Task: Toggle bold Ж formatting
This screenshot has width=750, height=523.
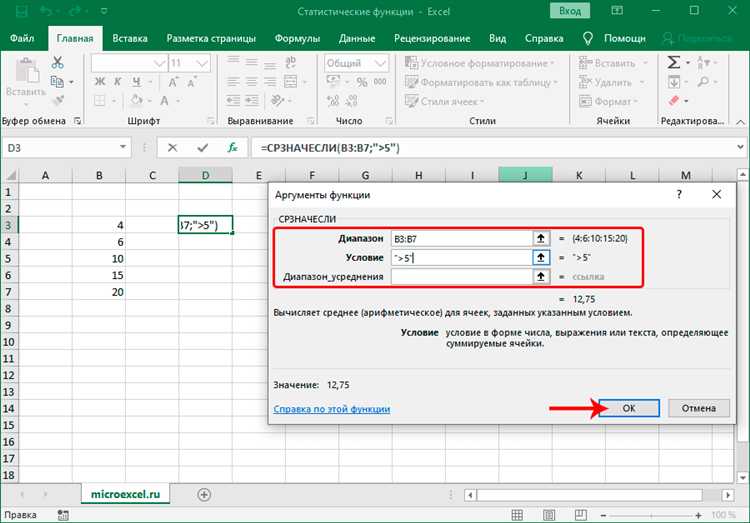Action: [100, 82]
